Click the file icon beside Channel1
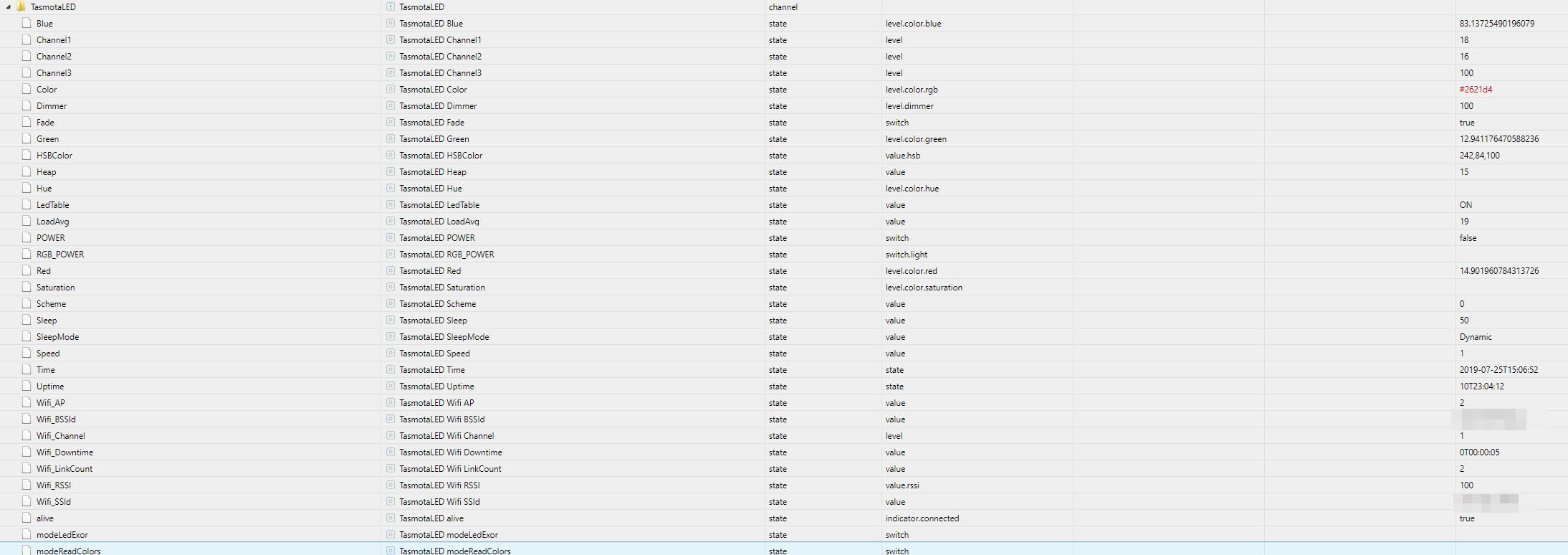Viewport: 1568px width, 555px height. 27,39
